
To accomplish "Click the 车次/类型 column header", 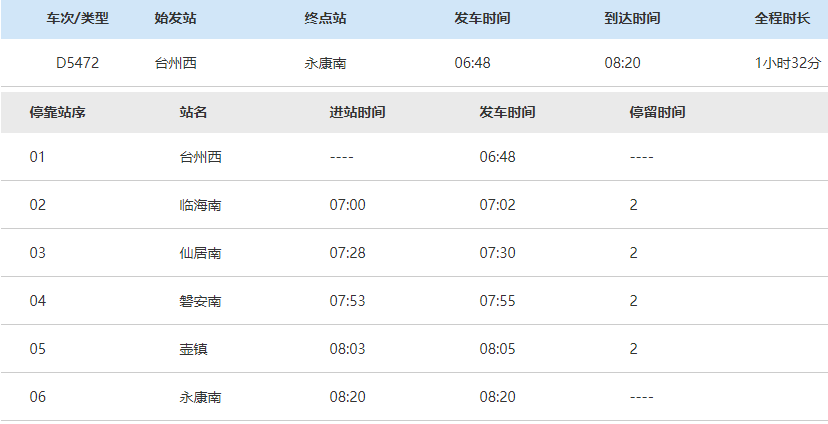I will 78,19.
